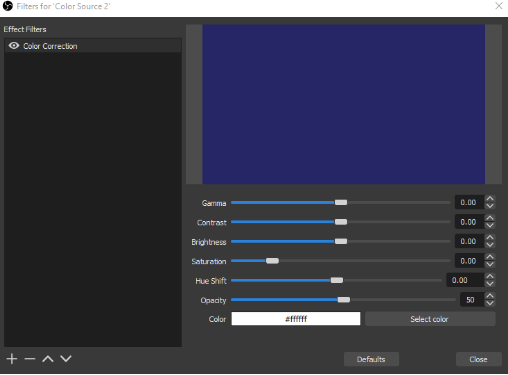The height and width of the screenshot is (375, 508).
Task: Close the Filters window with the X
Action: tap(499, 6)
